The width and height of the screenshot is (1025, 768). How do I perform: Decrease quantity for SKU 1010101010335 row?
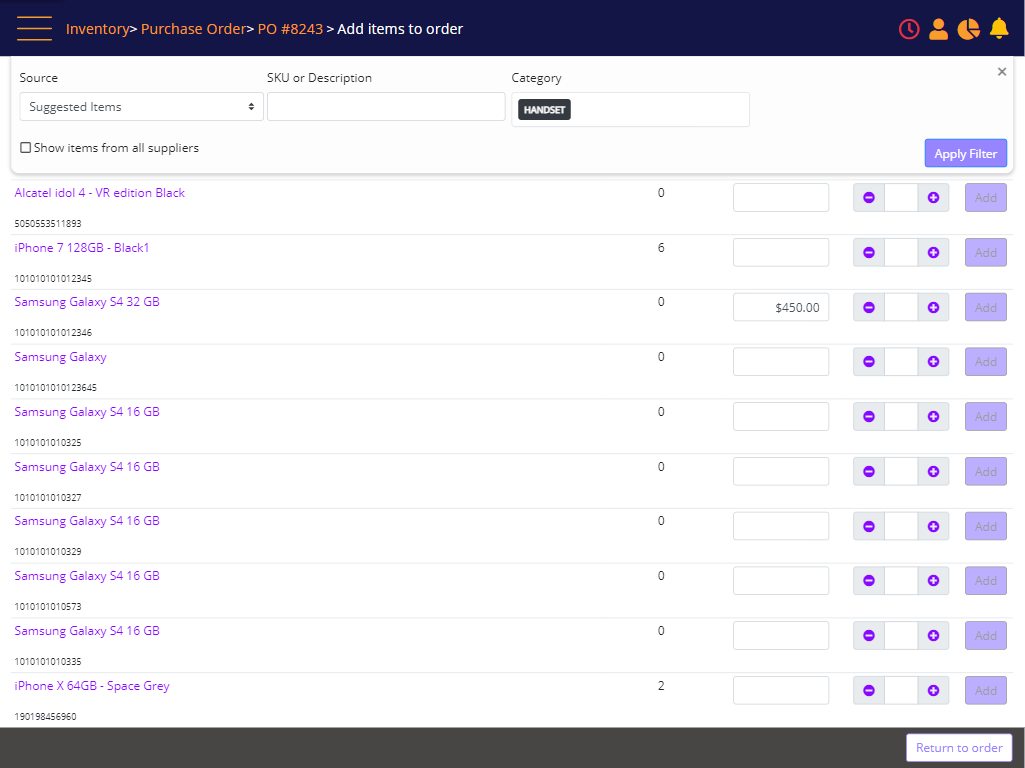(869, 635)
